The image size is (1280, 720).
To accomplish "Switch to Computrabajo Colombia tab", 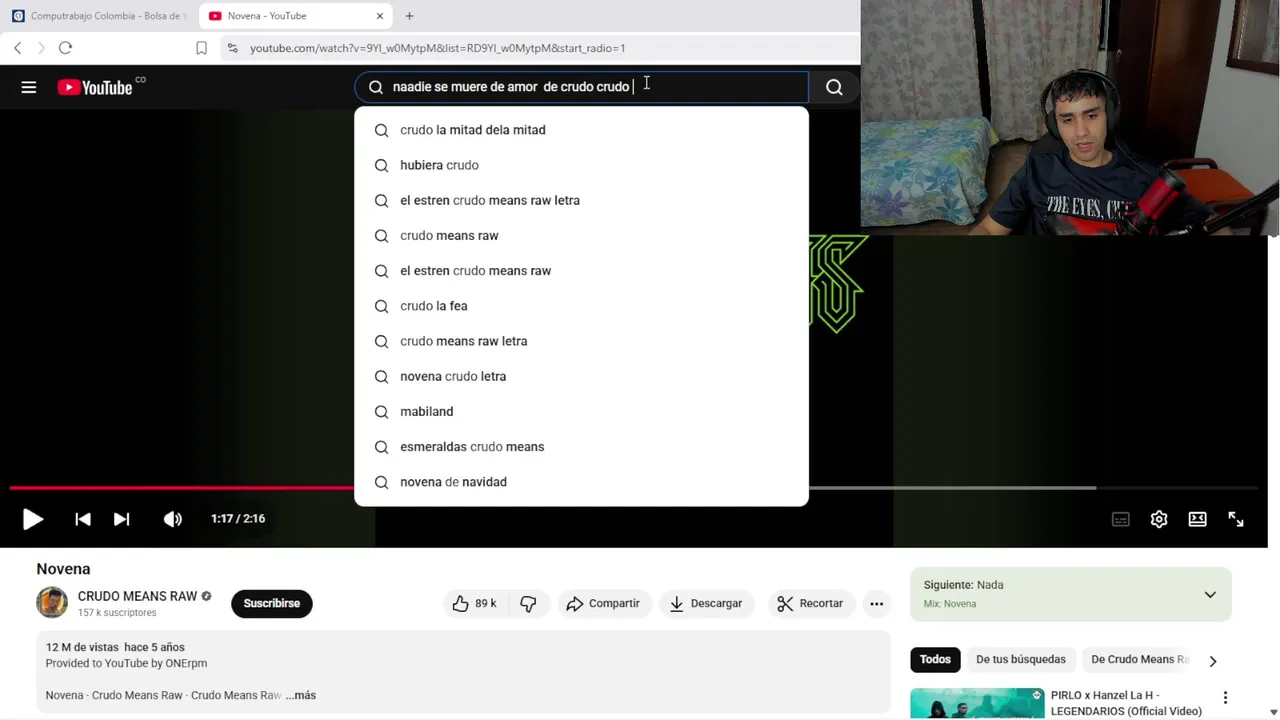I will coord(99,16).
